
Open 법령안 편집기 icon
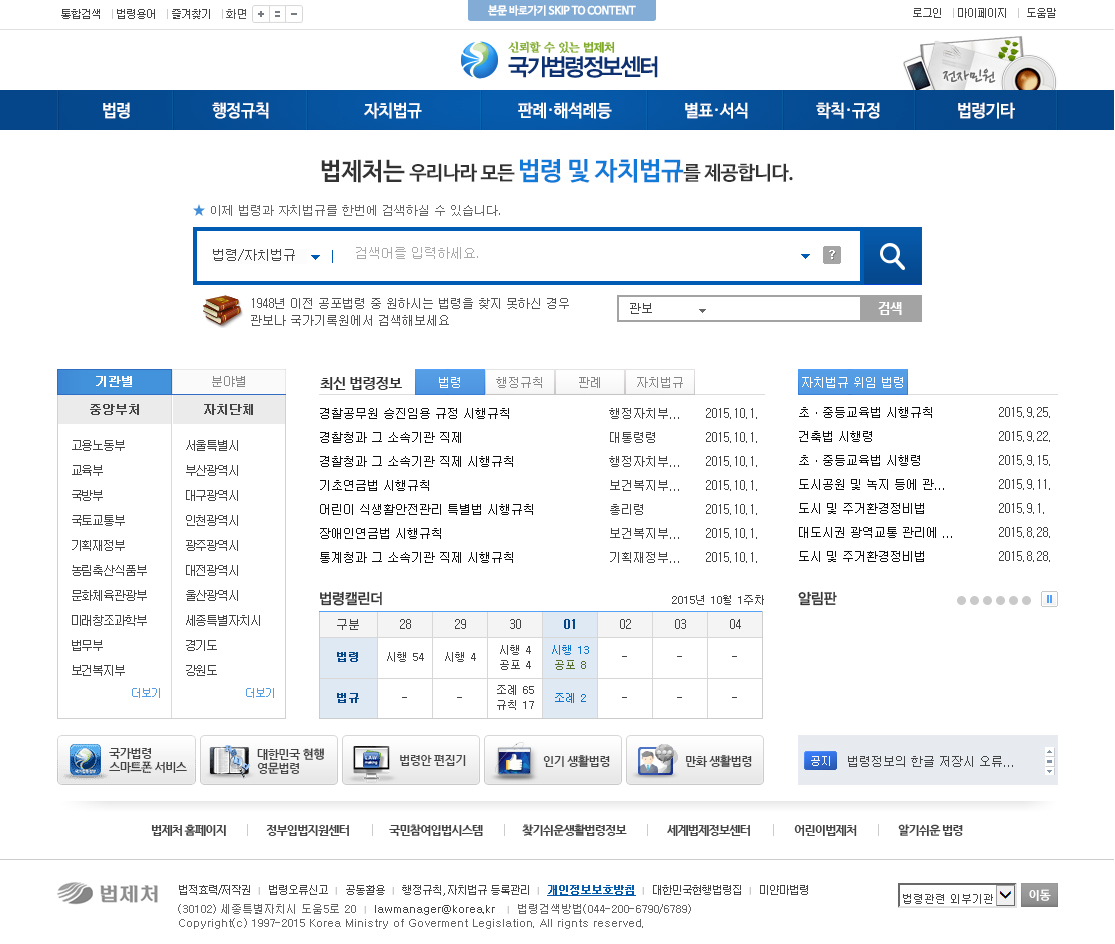click(x=411, y=760)
